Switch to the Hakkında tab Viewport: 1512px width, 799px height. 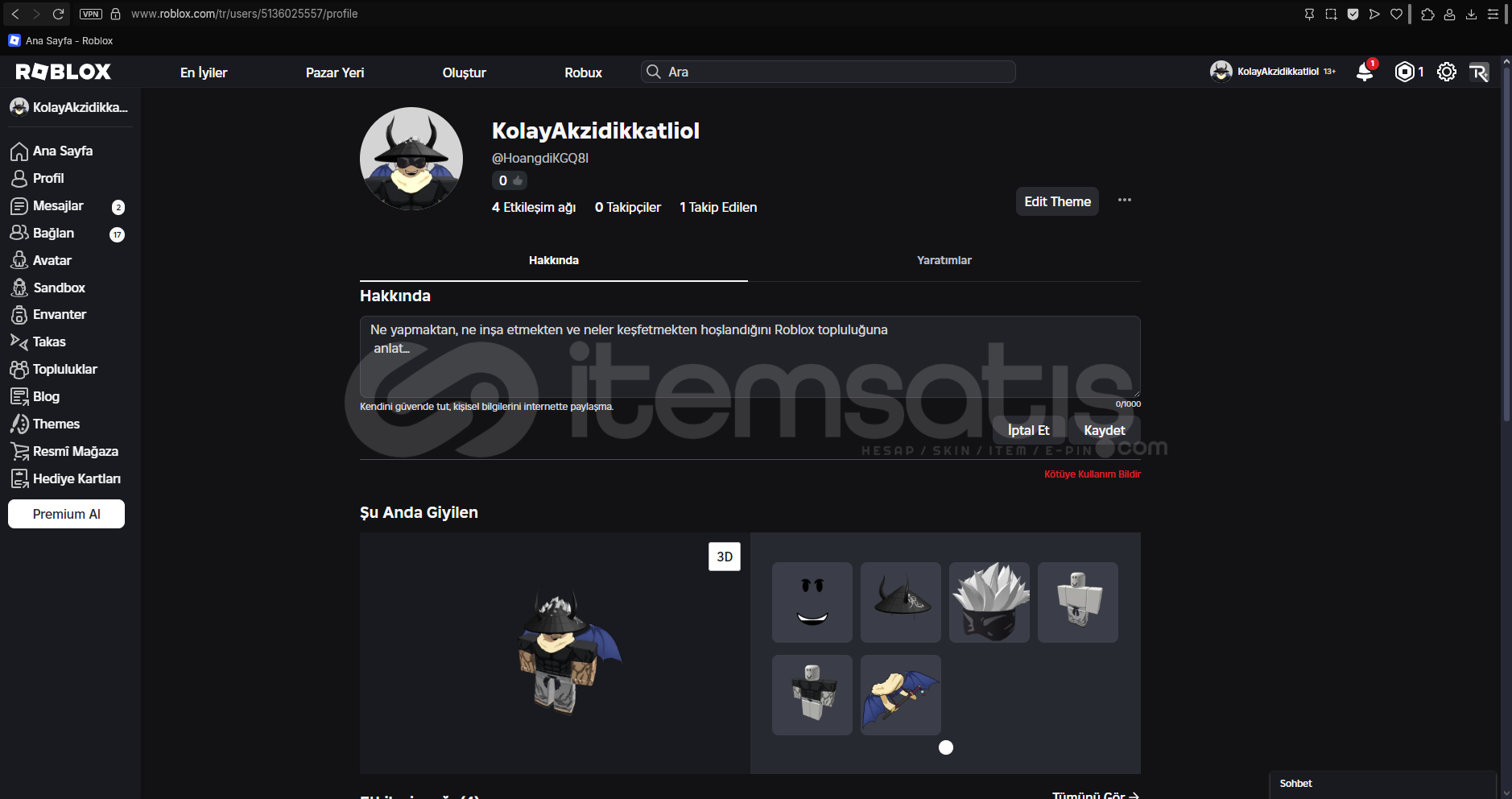pos(554,260)
